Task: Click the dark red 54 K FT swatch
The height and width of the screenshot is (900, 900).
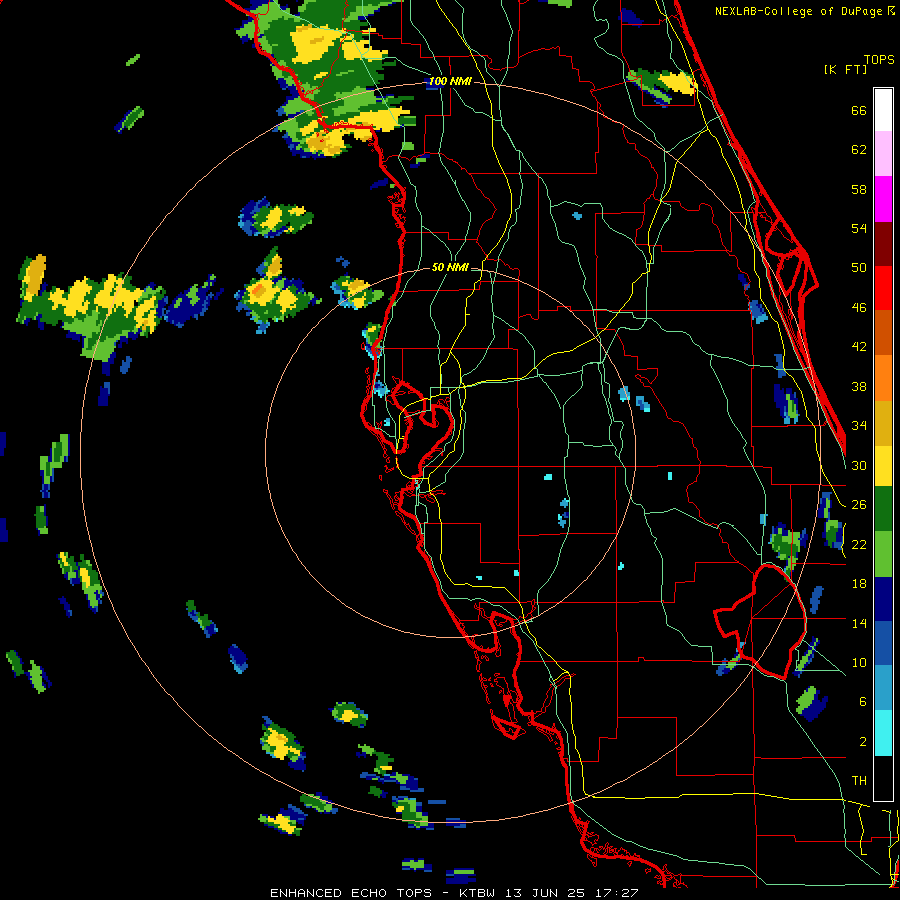Action: [883, 243]
